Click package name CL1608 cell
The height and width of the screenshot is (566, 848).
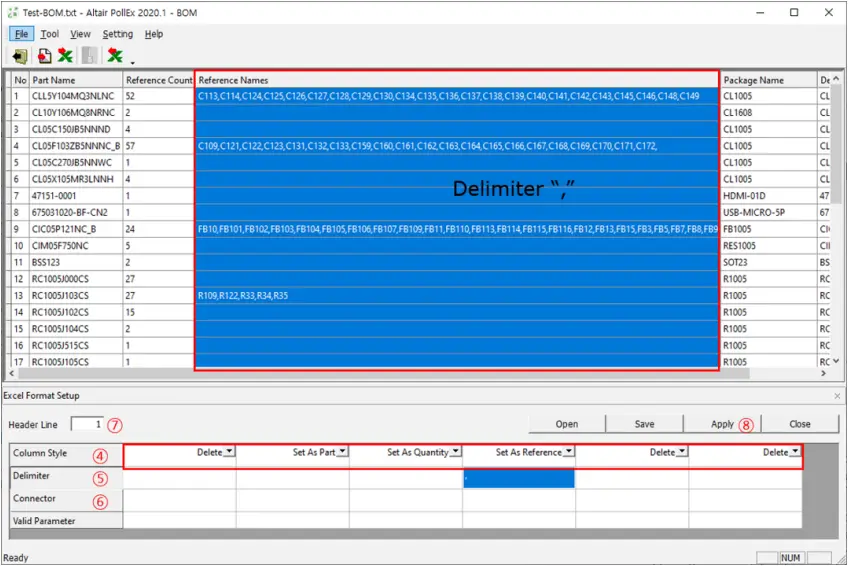[768, 113]
